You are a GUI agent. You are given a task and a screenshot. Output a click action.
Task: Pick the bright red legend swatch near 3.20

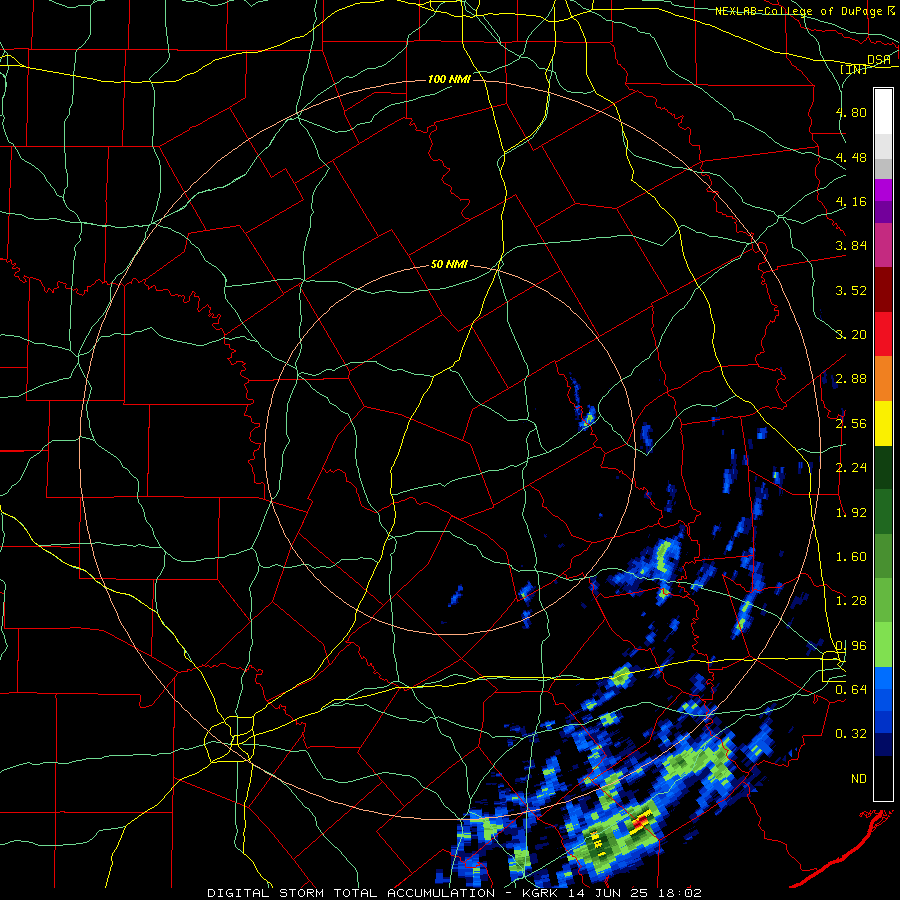tap(883, 334)
